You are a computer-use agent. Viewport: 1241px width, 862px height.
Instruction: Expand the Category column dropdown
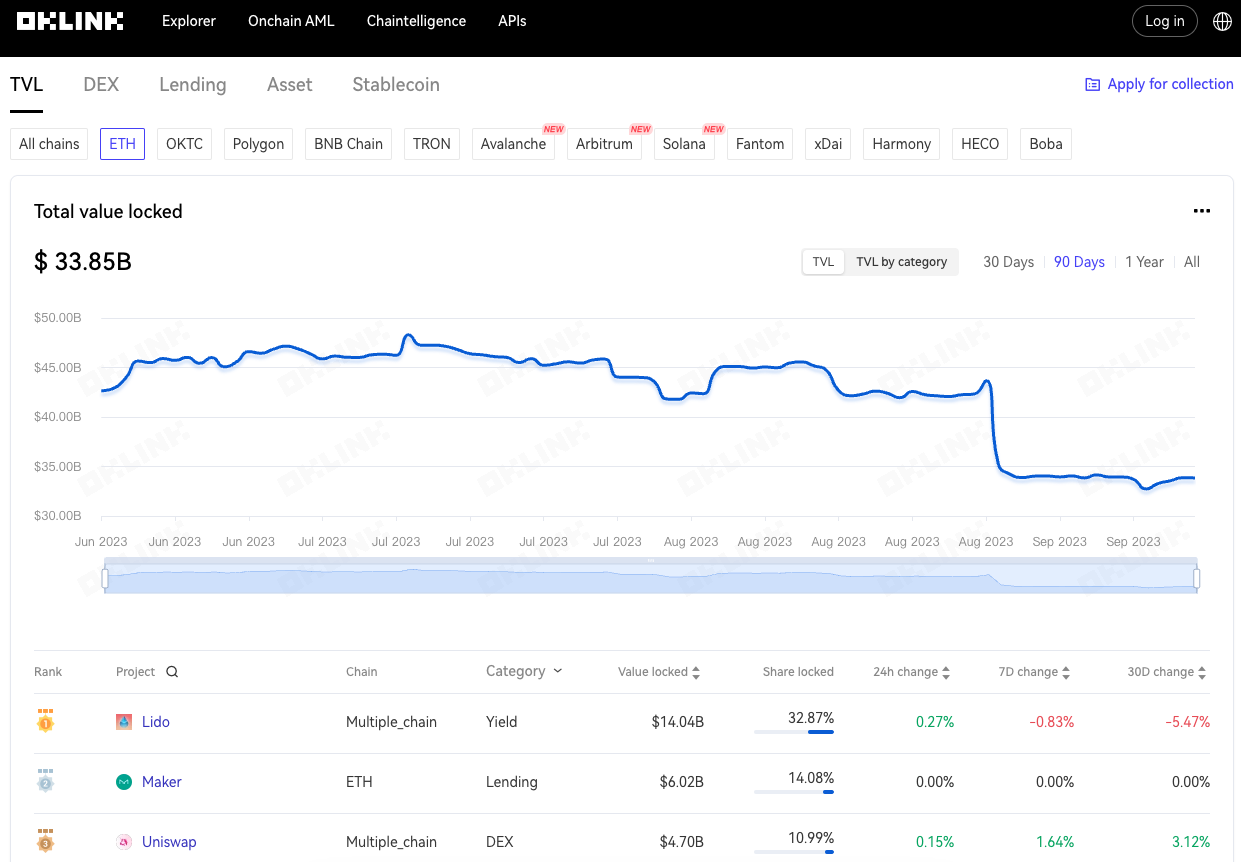coord(557,671)
